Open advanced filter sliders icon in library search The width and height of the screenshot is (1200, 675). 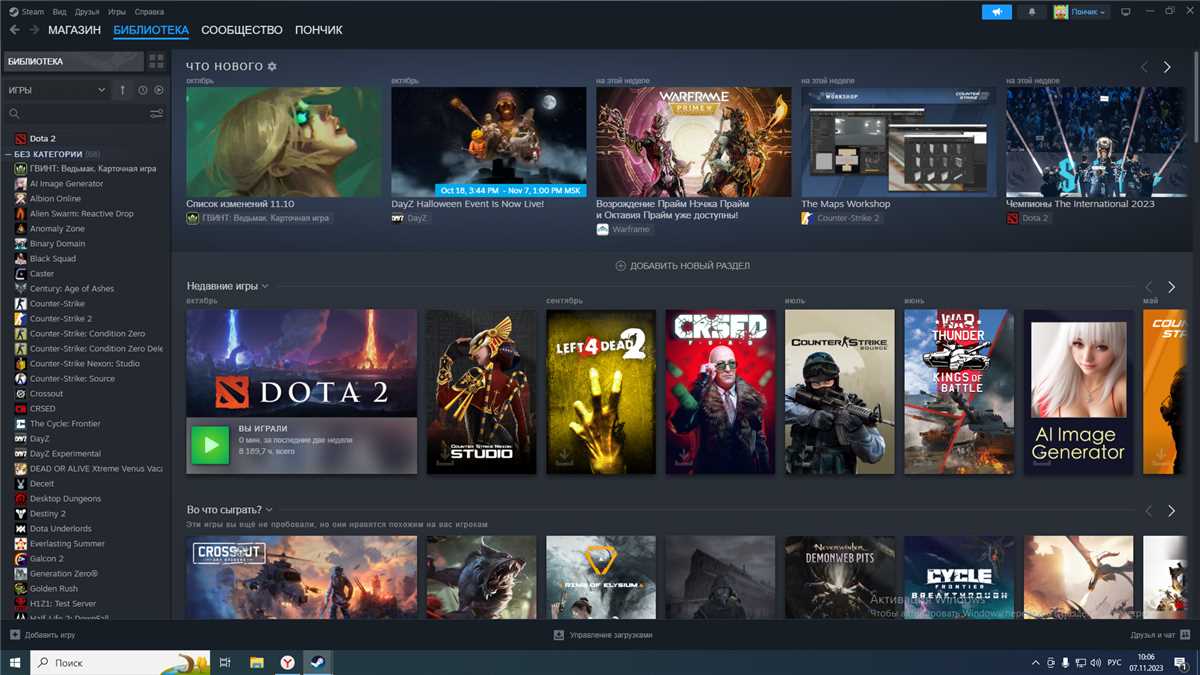tap(156, 114)
